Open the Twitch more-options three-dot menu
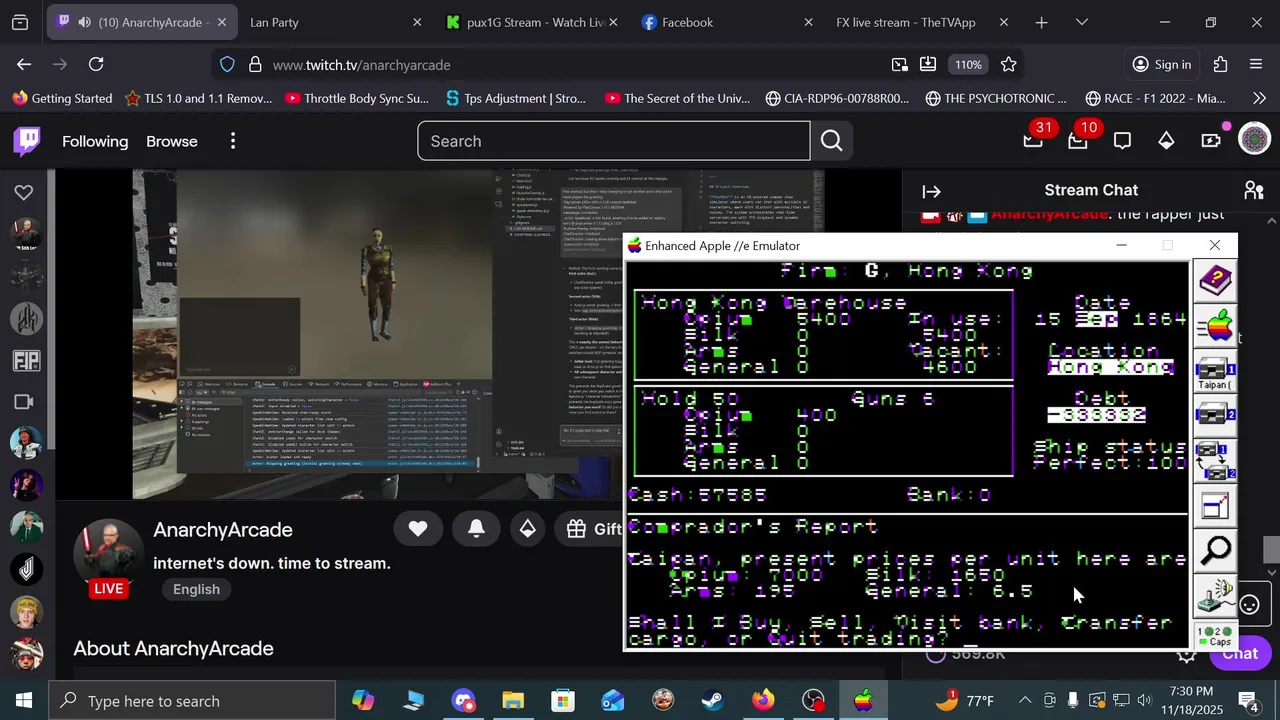 tap(233, 141)
